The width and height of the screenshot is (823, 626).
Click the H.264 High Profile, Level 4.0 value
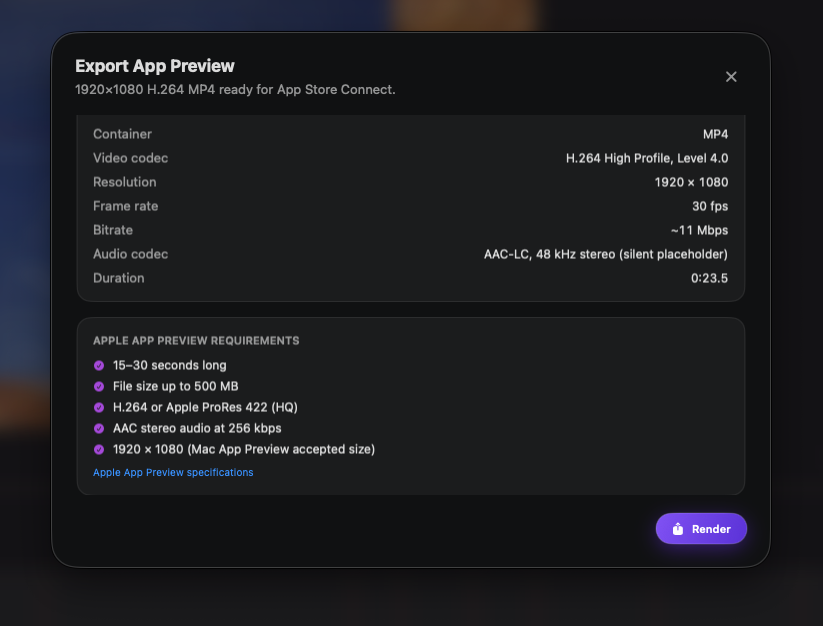pyautogui.click(x=647, y=158)
